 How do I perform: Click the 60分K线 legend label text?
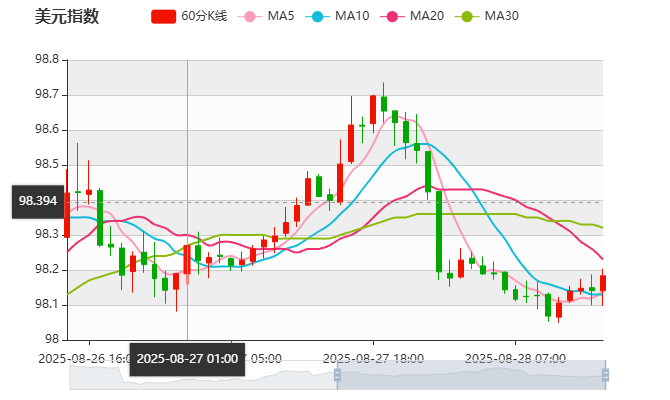[x=204, y=16]
